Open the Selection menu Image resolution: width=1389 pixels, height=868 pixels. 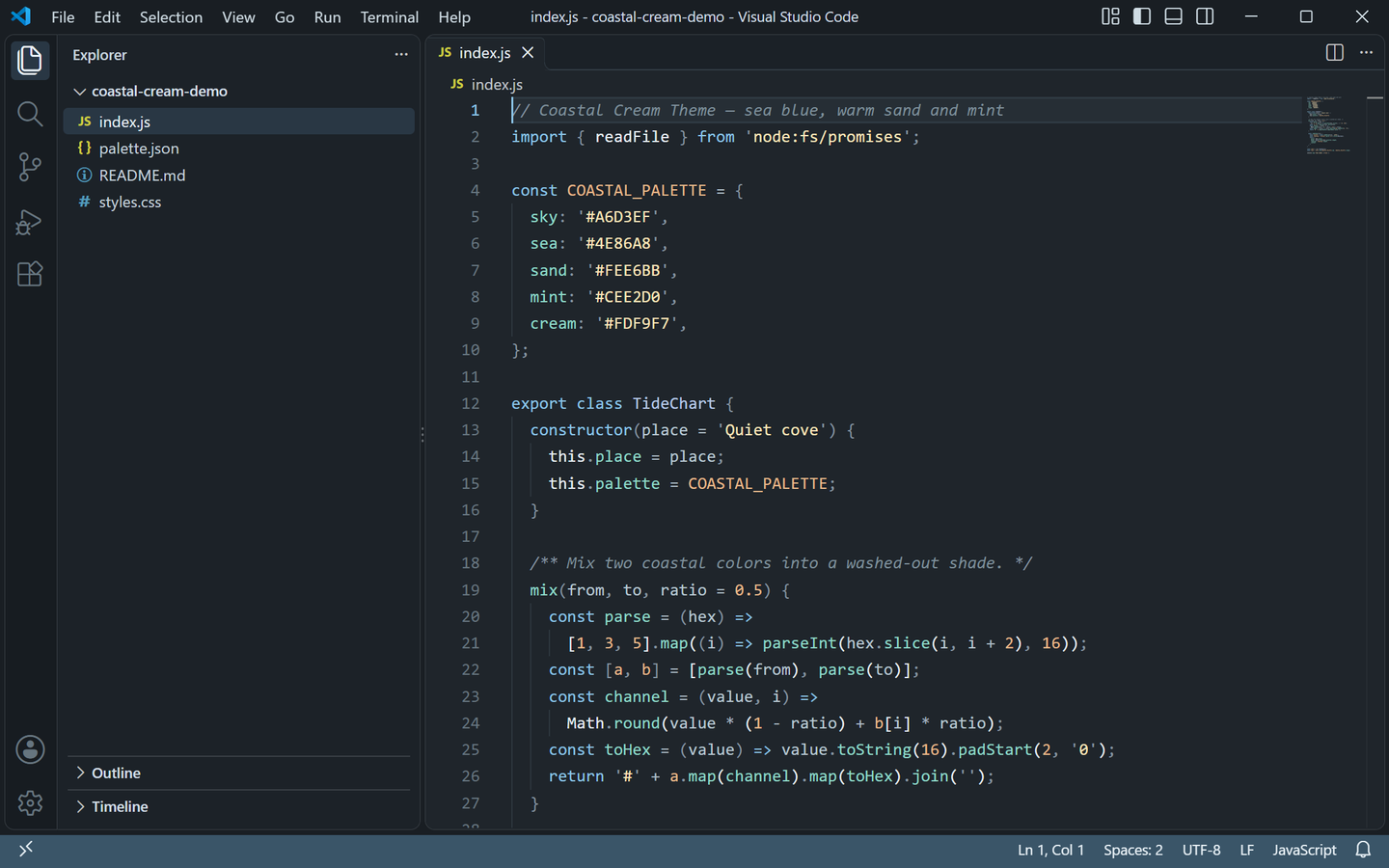pyautogui.click(x=171, y=16)
